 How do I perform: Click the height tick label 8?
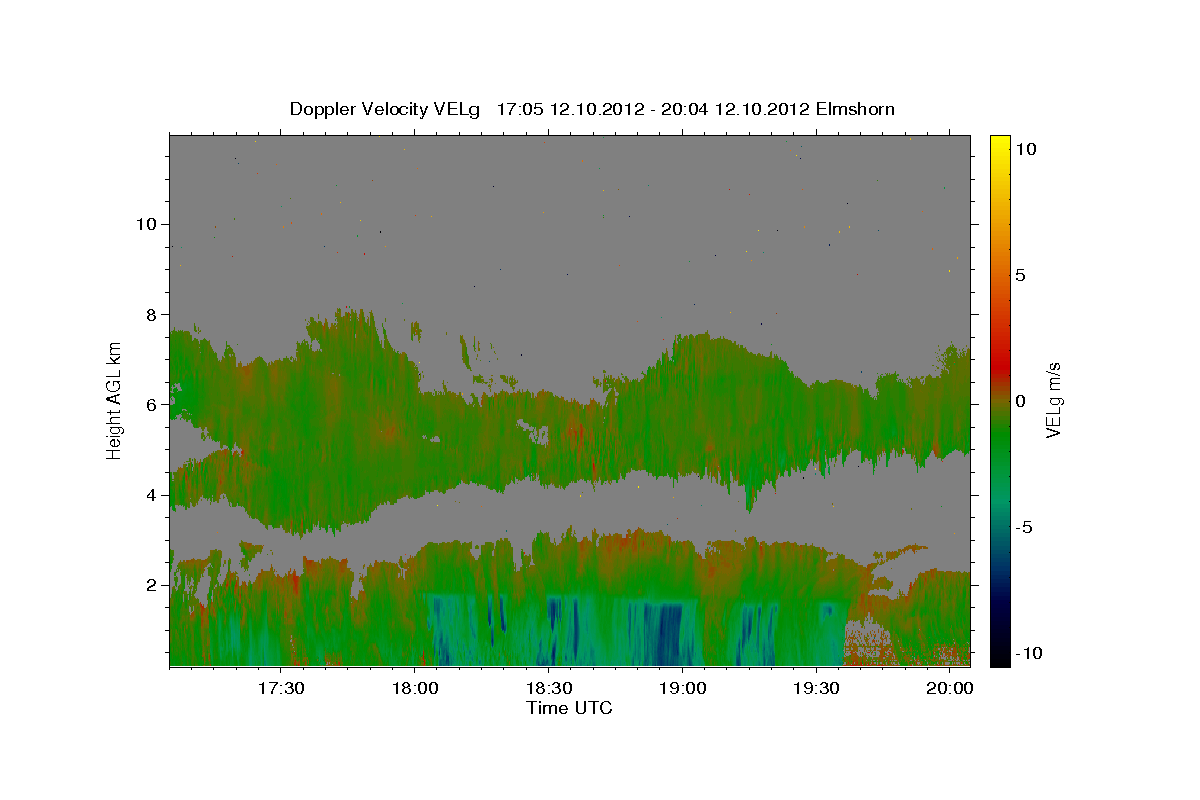pyautogui.click(x=152, y=315)
